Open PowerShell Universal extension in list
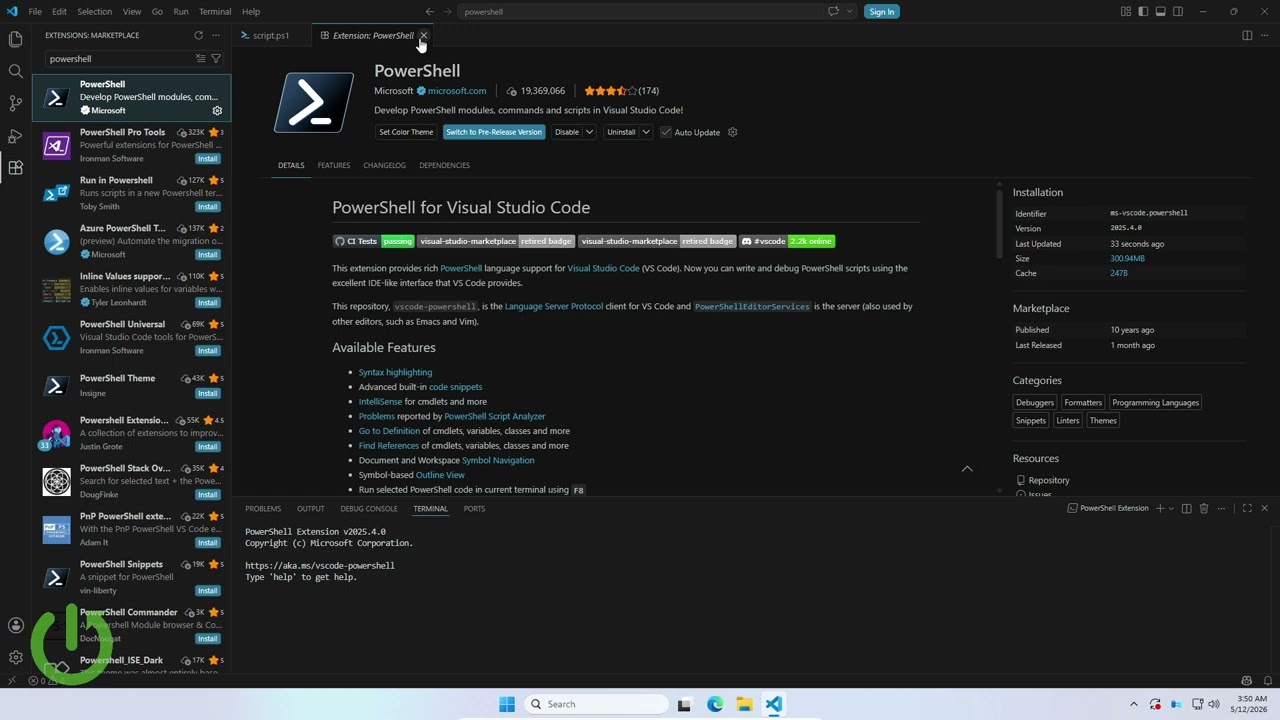The width and height of the screenshot is (1280, 720). 132,338
